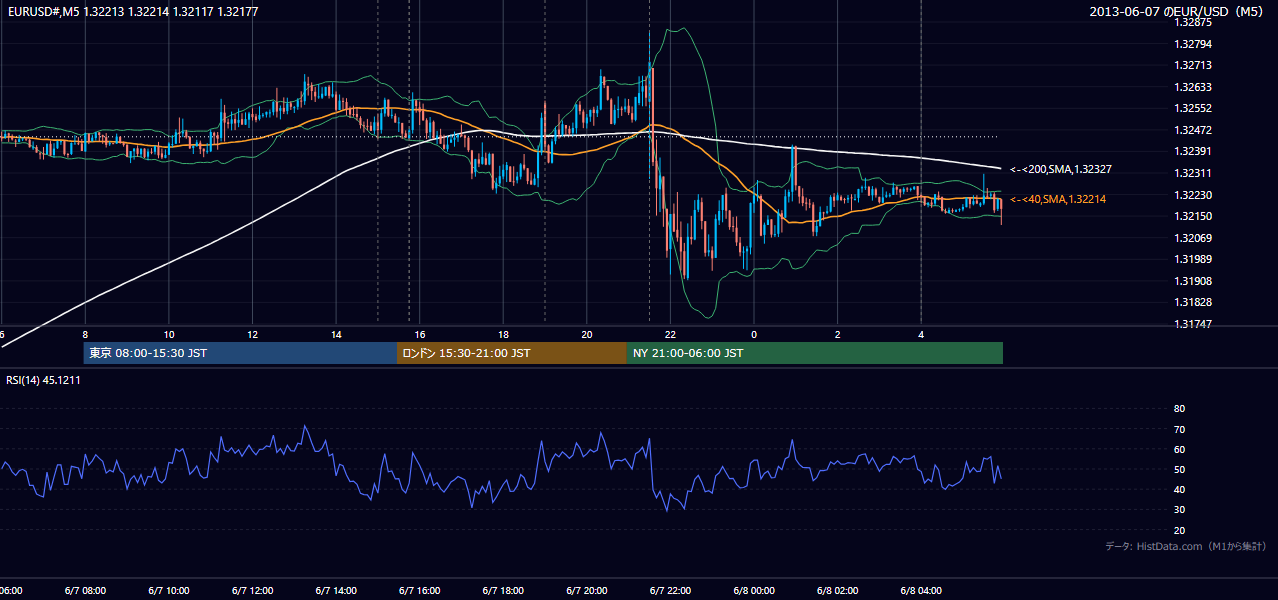The height and width of the screenshot is (600, 1278).
Task: Click the 6/8 02:00 date label
Action: coord(838,591)
